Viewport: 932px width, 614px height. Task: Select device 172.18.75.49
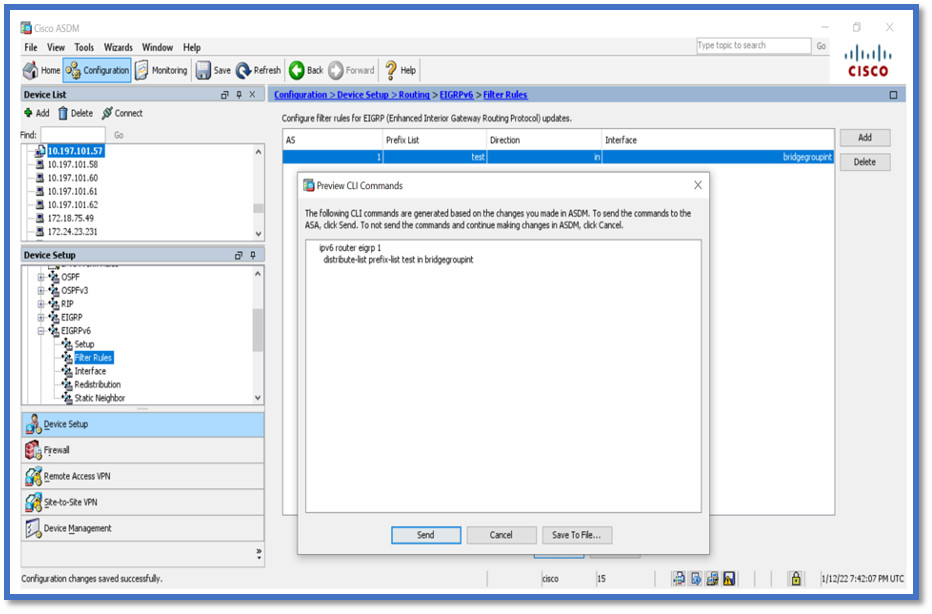coord(71,218)
